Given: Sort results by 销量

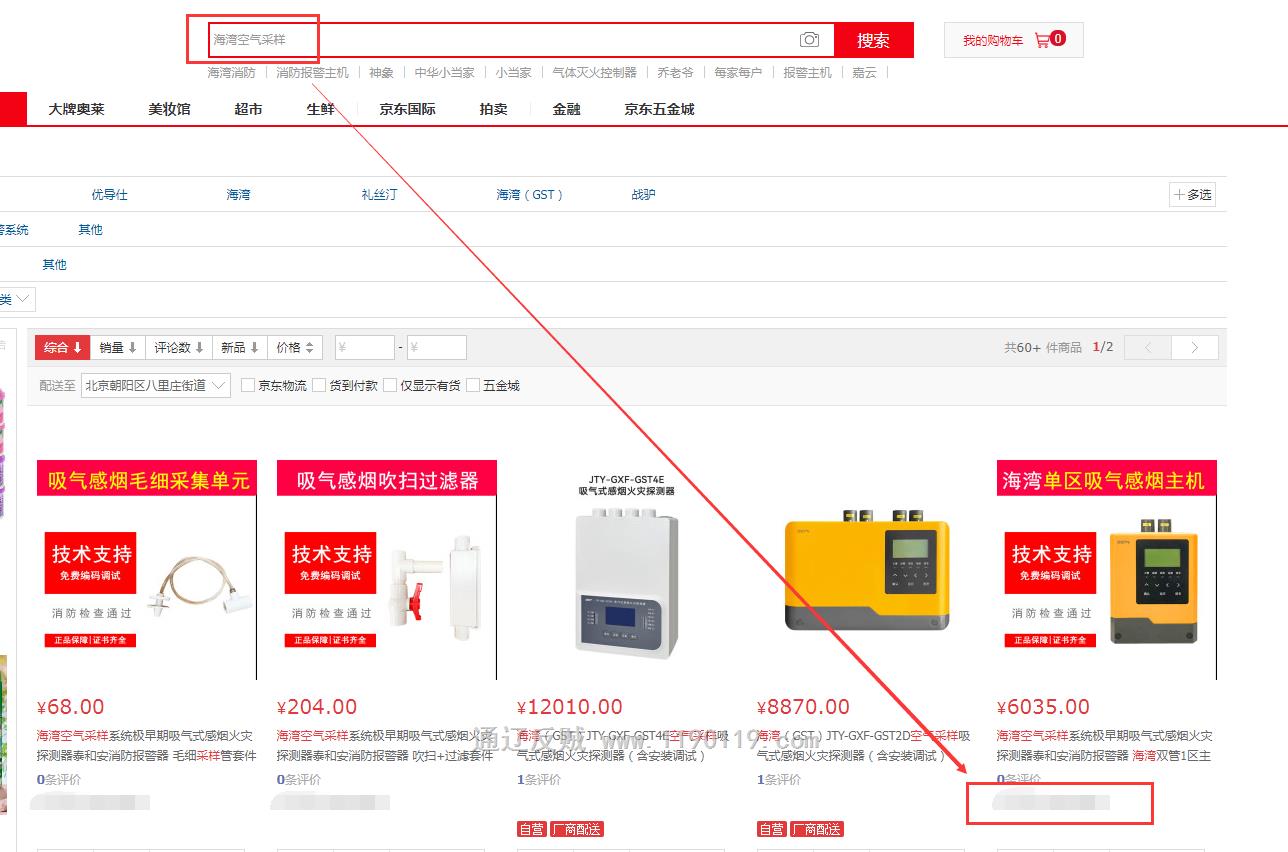Looking at the screenshot, I should [118, 347].
